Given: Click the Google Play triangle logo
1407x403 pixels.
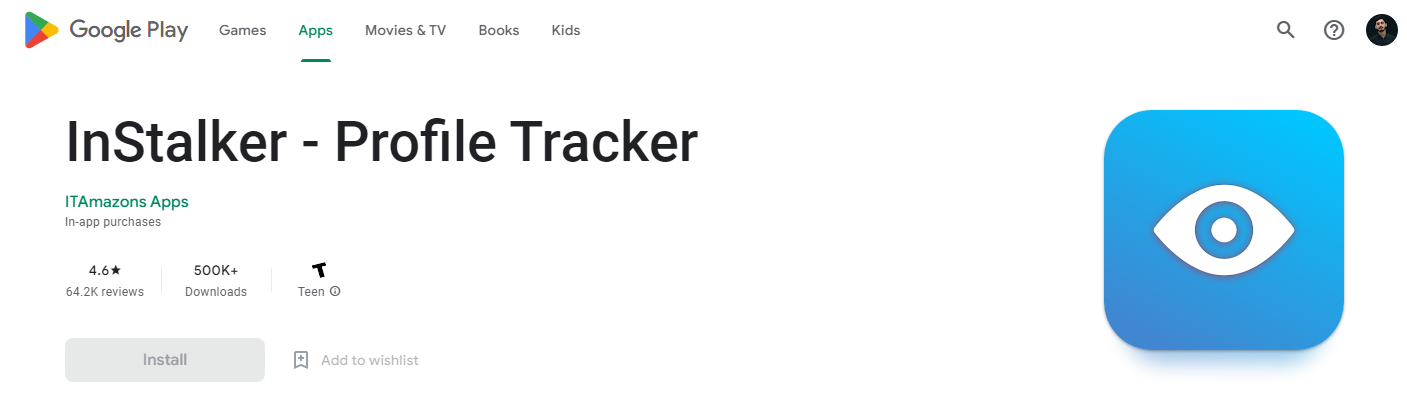Looking at the screenshot, I should coord(41,30).
